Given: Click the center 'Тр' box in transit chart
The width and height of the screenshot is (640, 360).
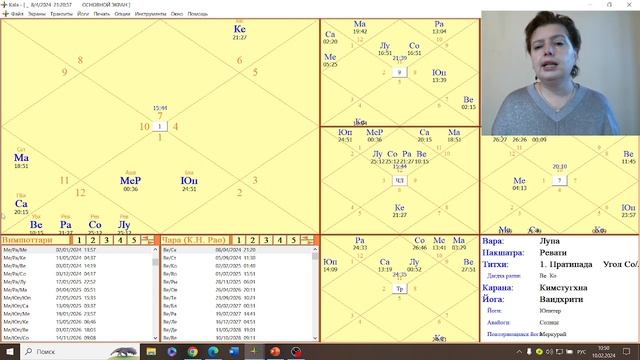Looking at the screenshot, I should point(400,289).
